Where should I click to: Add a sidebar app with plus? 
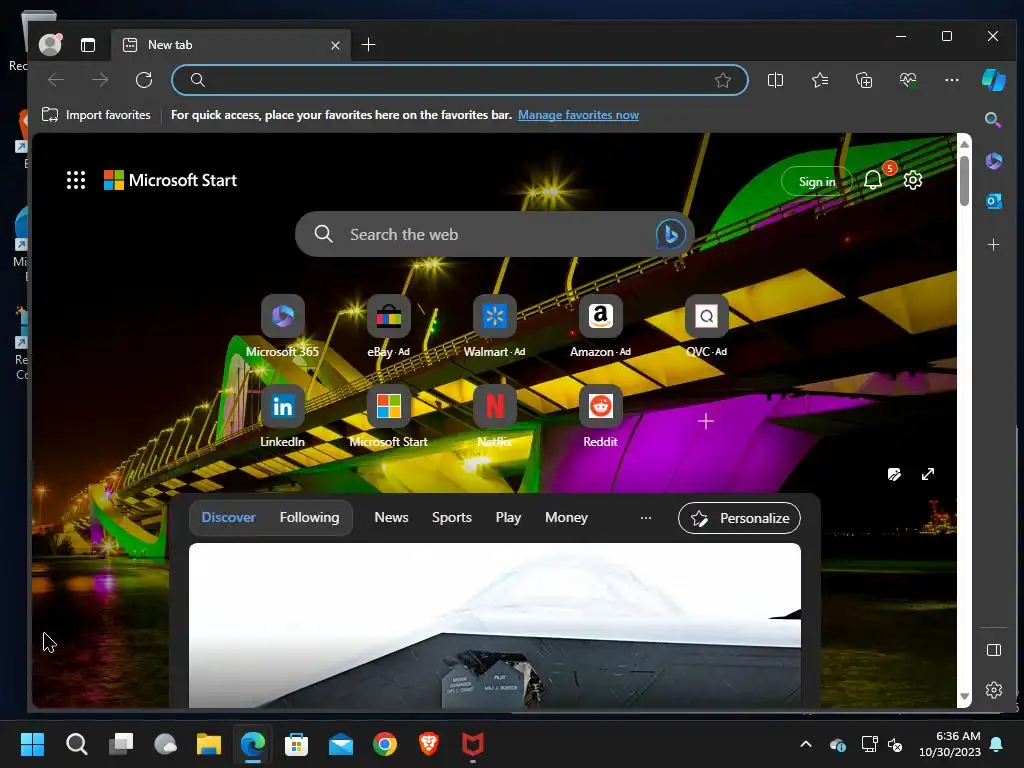(x=993, y=244)
